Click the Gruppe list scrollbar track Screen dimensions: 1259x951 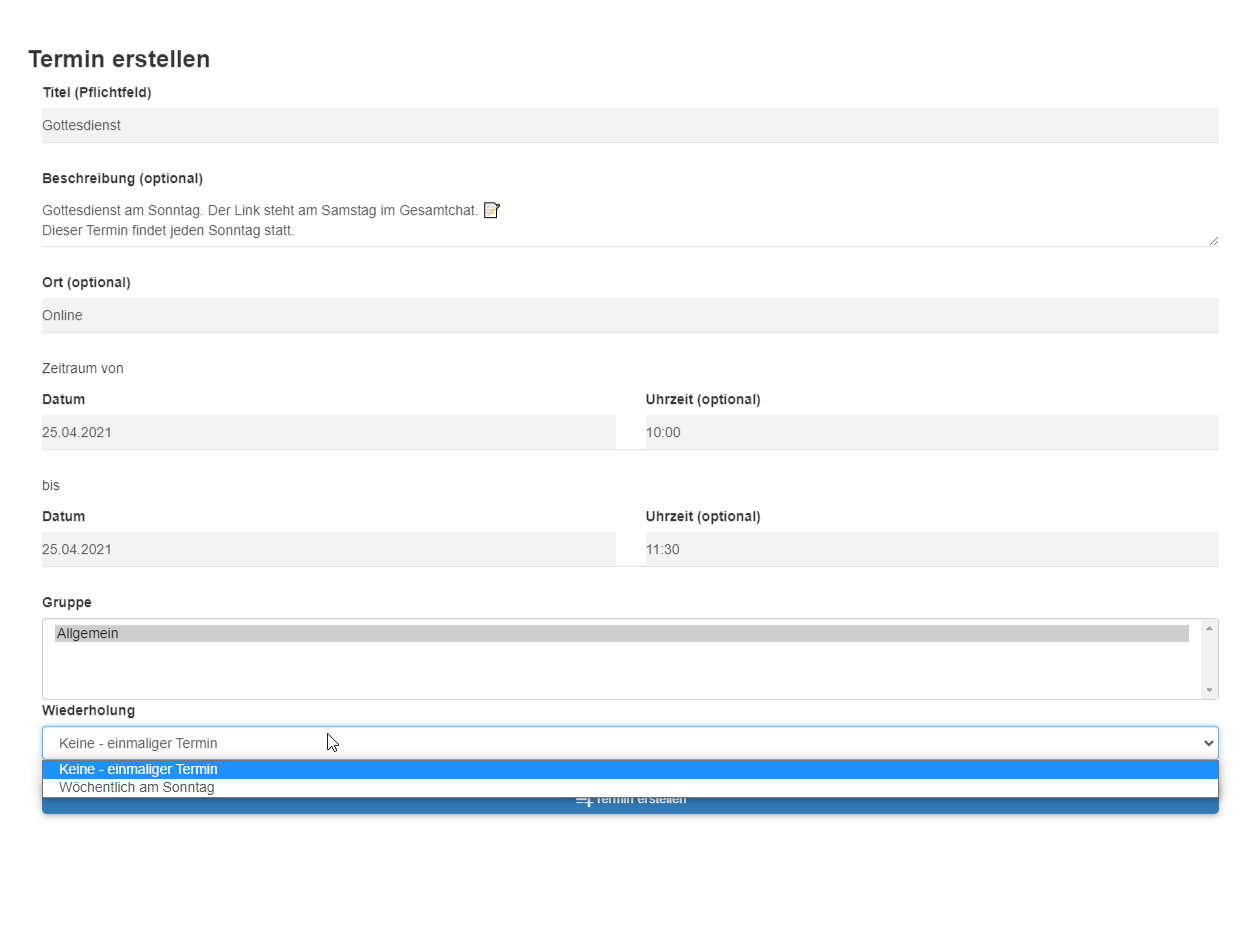1209,660
